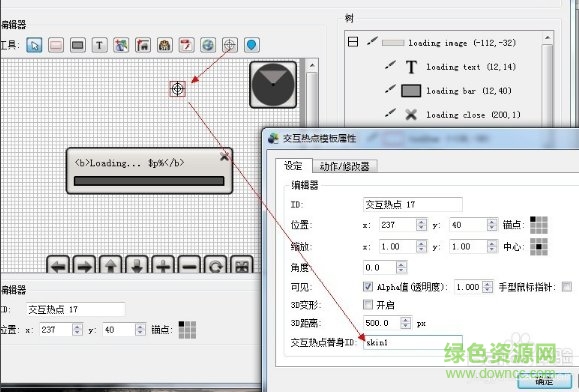579x392 pixels.
Task: Select the brown sphinx-head tool icon
Action: 165,45
